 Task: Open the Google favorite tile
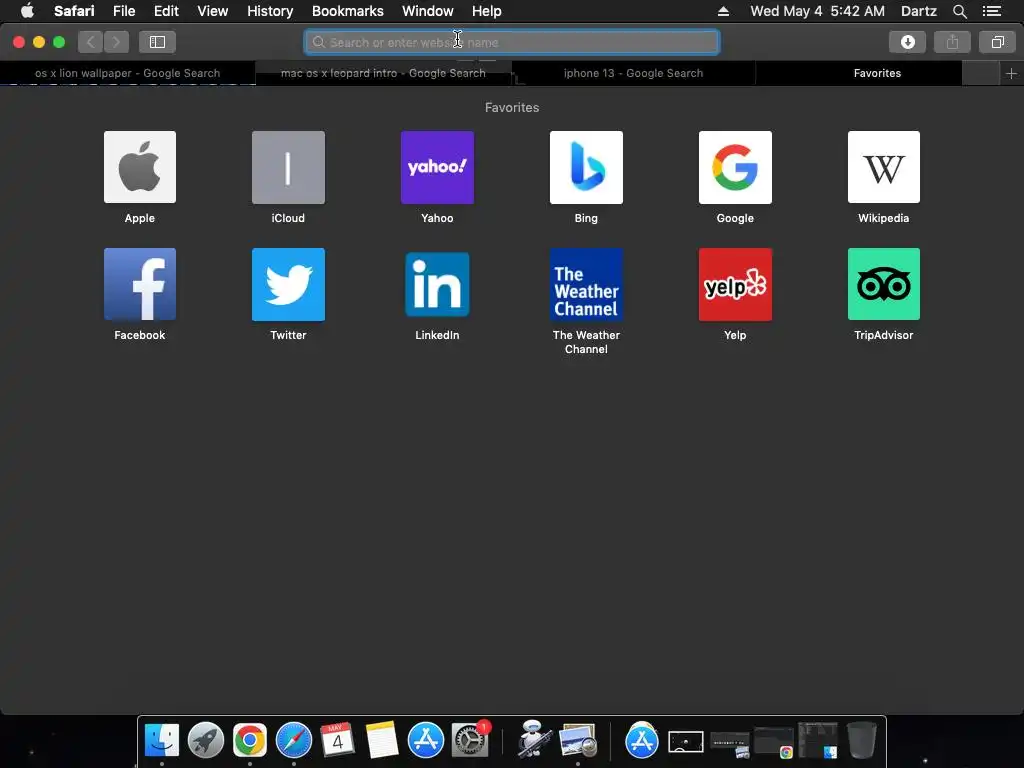click(735, 167)
